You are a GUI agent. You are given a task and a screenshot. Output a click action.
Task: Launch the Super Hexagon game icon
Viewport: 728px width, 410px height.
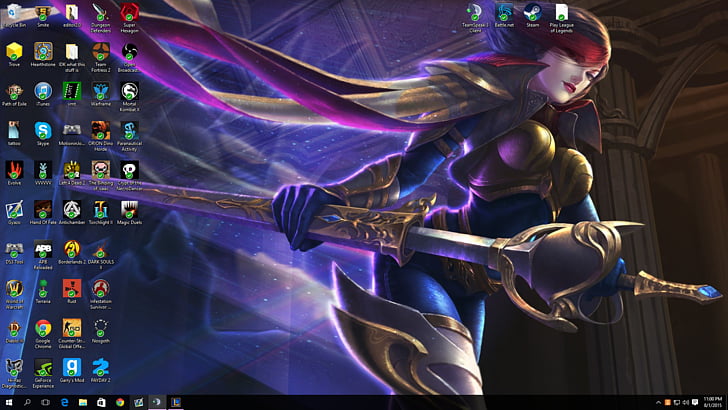130,18
